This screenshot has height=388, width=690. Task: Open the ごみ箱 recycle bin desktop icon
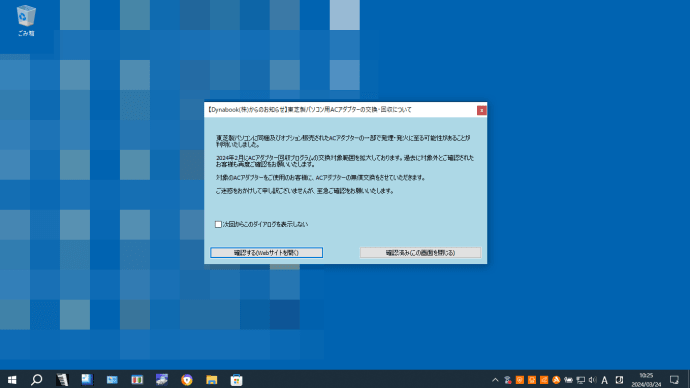(26, 20)
